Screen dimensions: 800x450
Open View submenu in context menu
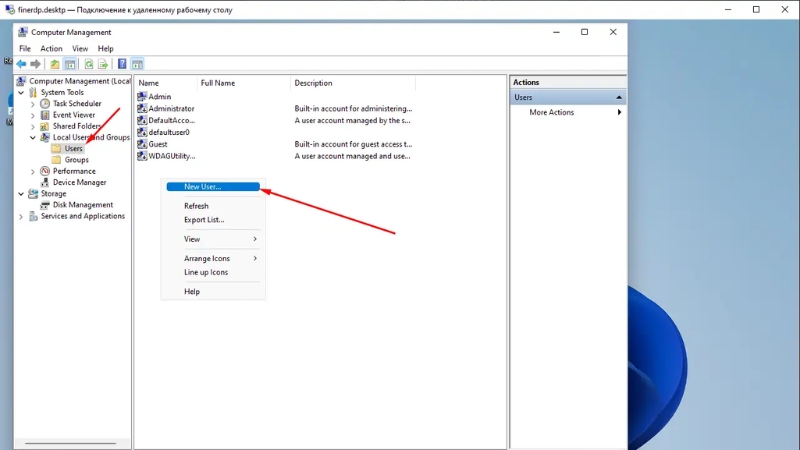(213, 239)
